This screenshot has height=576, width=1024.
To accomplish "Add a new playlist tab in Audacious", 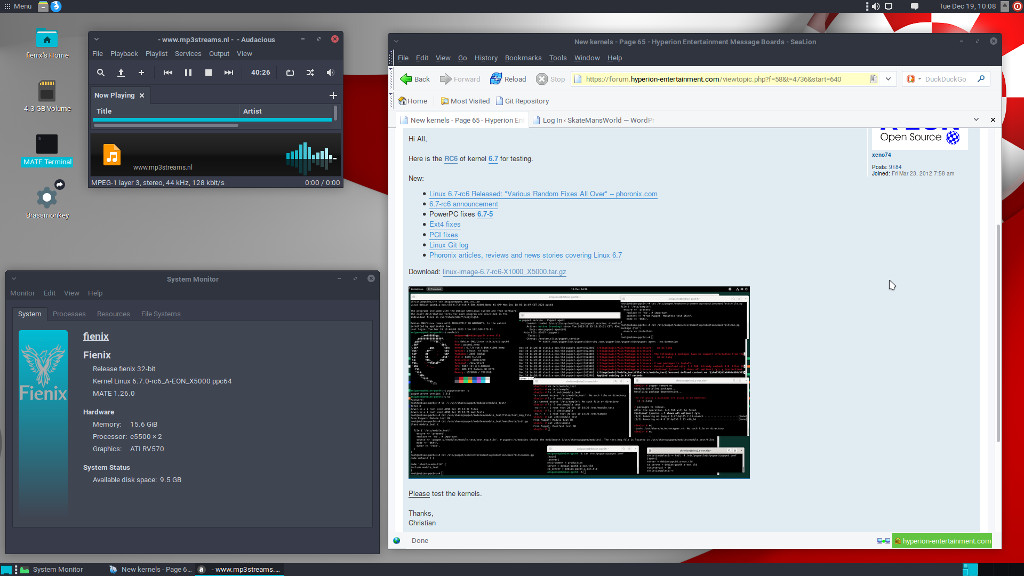I will [333, 95].
